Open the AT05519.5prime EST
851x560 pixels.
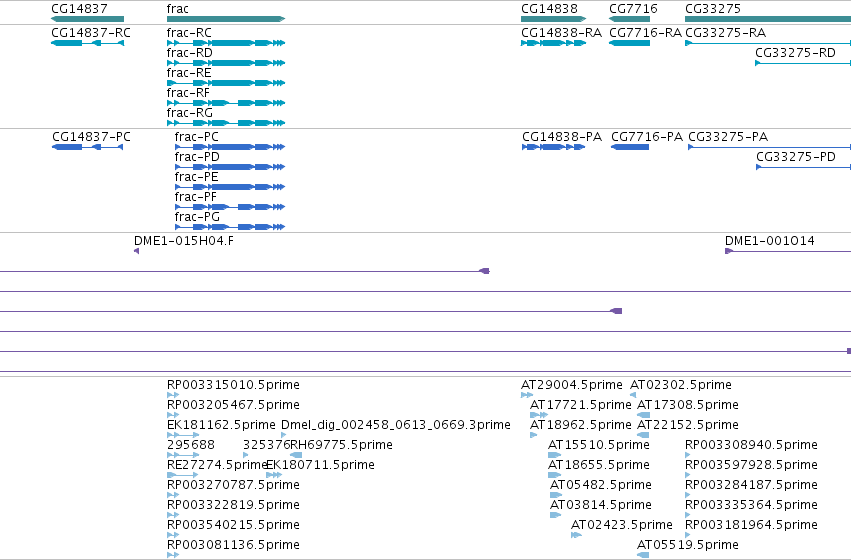click(x=643, y=555)
